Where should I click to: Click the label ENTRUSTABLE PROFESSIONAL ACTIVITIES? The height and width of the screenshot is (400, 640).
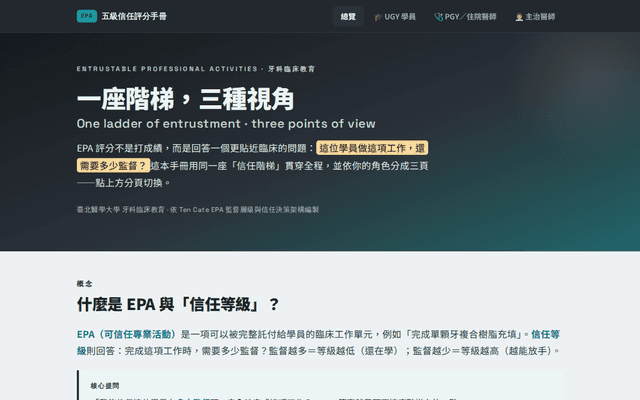coord(167,69)
